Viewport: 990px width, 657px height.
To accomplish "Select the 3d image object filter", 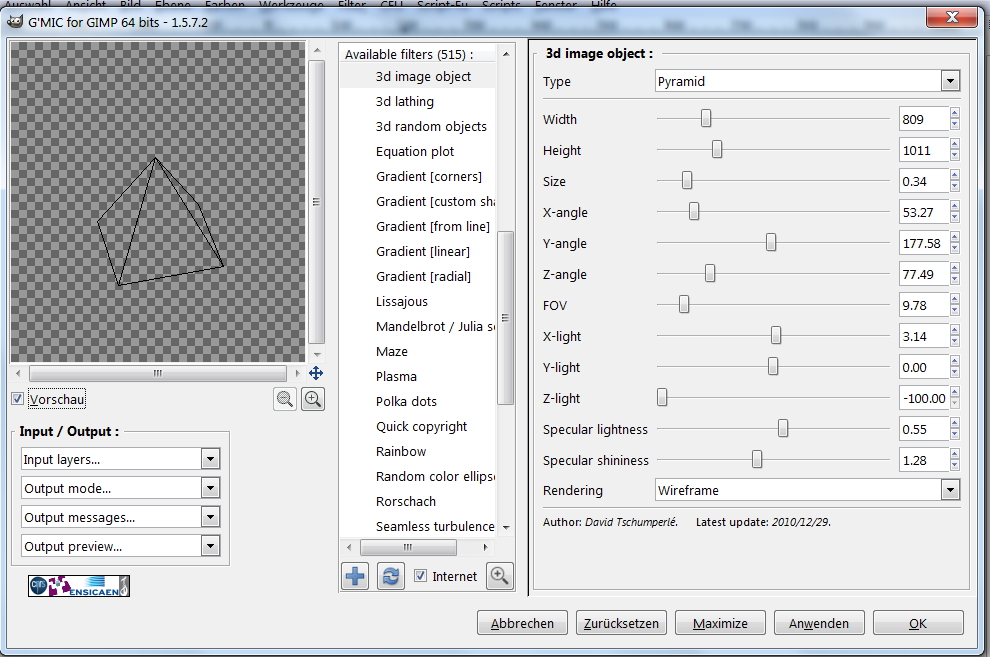I will [423, 76].
